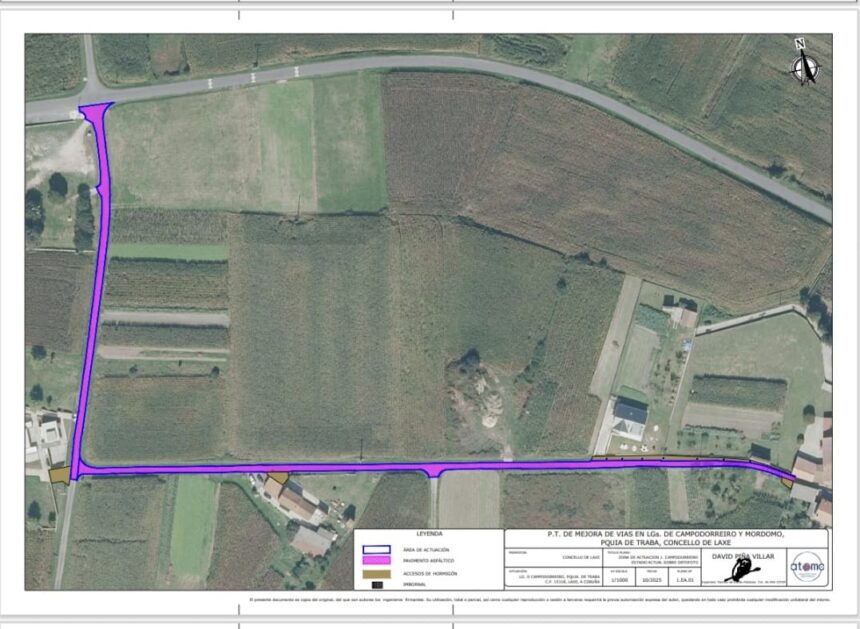This screenshot has height=629, width=860.
Task: Click the 1/1000 scale value
Action: (619, 580)
